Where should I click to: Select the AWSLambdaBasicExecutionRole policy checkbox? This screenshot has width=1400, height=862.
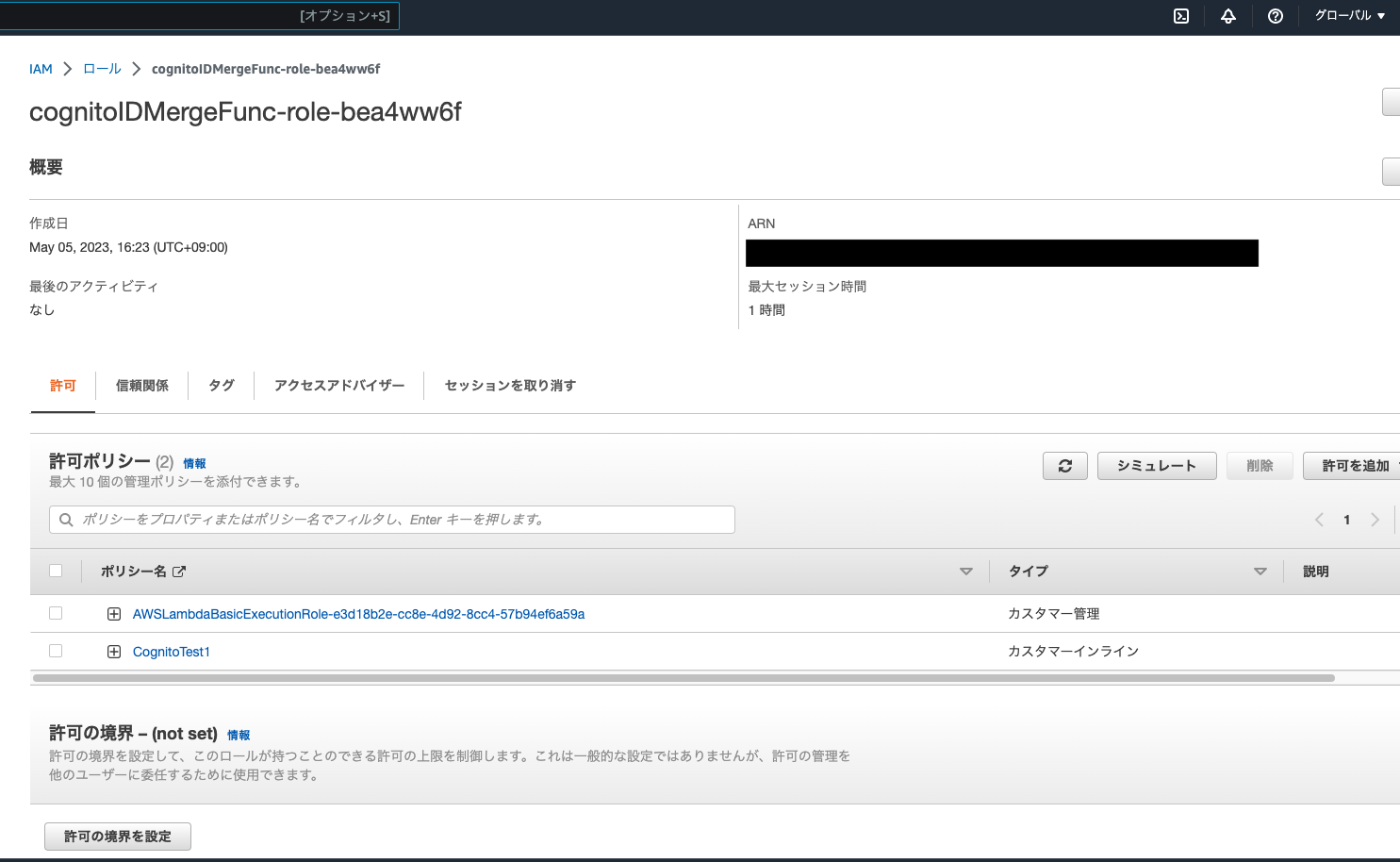coord(56,613)
